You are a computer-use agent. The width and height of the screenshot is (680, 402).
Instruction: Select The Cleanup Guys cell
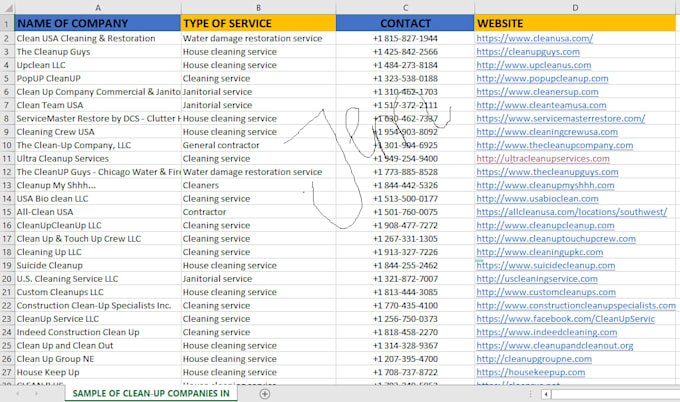coord(98,52)
